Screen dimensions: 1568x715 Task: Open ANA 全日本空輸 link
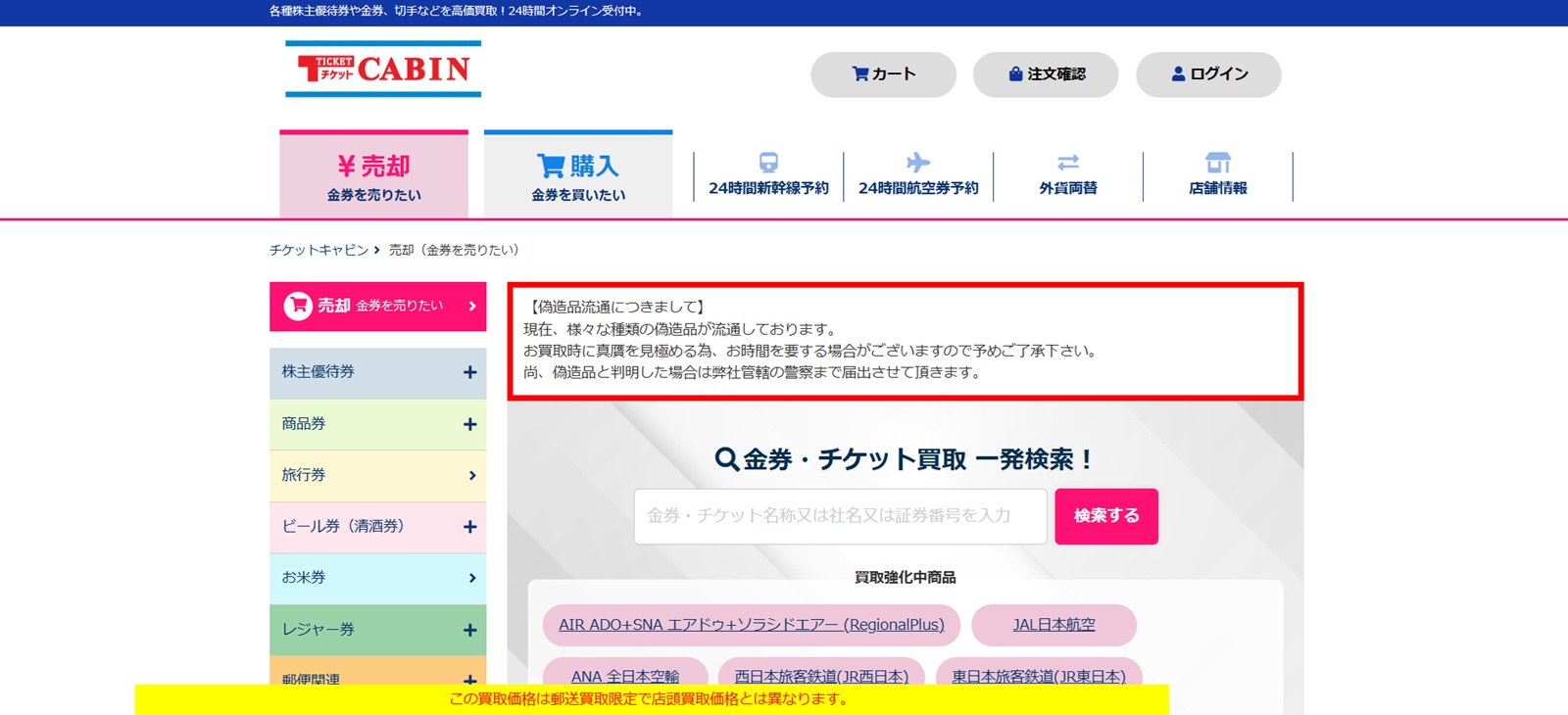625,676
